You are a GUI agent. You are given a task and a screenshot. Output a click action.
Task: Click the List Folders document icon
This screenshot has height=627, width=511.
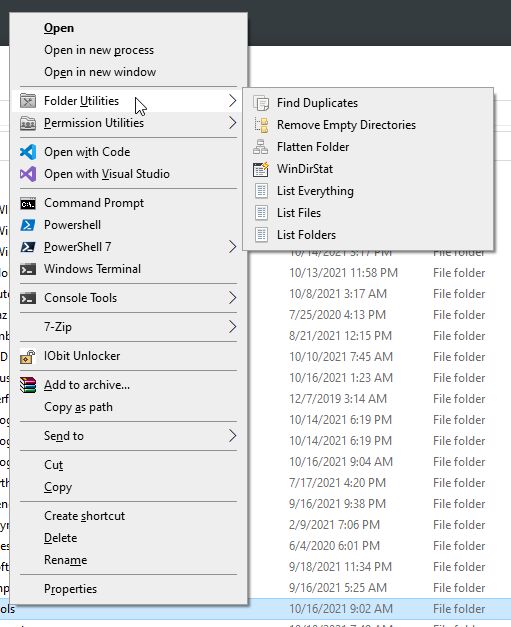(261, 235)
